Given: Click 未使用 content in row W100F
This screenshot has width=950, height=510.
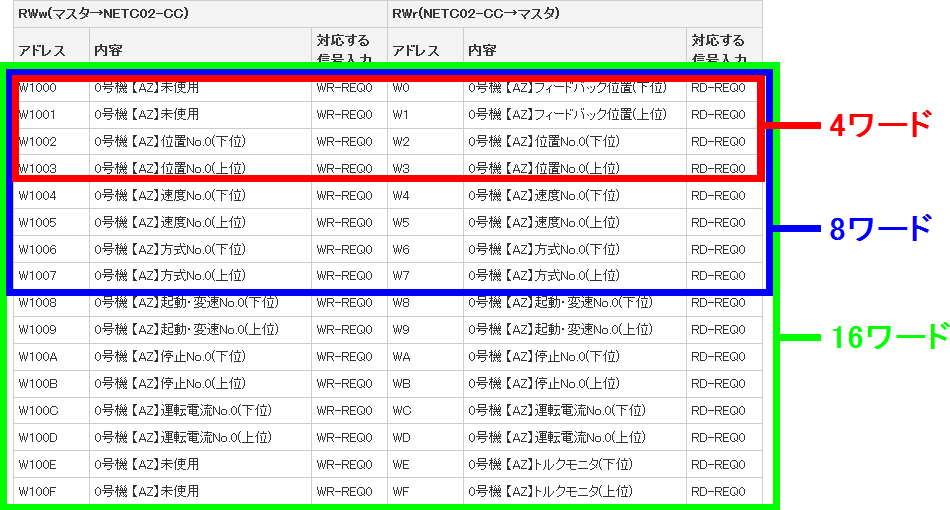Looking at the screenshot, I should pos(200,491).
